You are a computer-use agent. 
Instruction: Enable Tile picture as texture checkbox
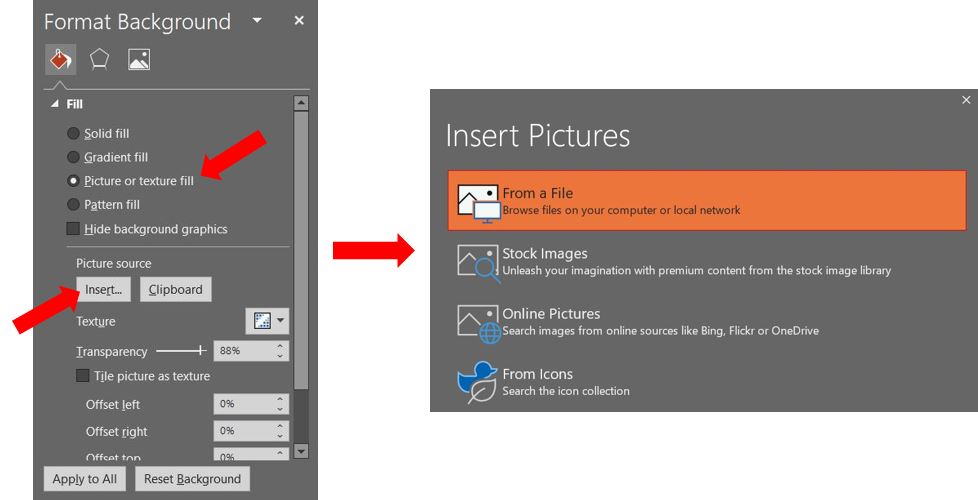coord(82,376)
